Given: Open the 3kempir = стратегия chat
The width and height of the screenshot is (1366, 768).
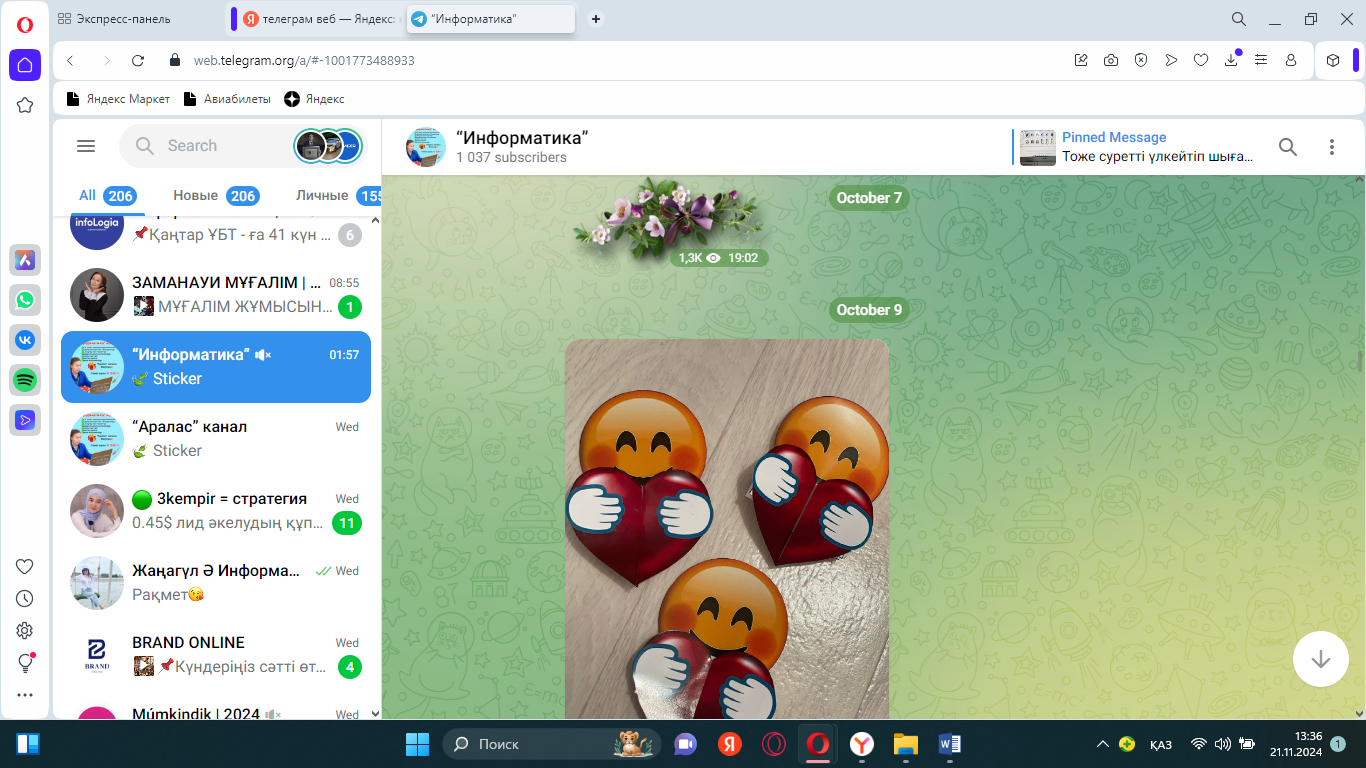Looking at the screenshot, I should click(216, 511).
